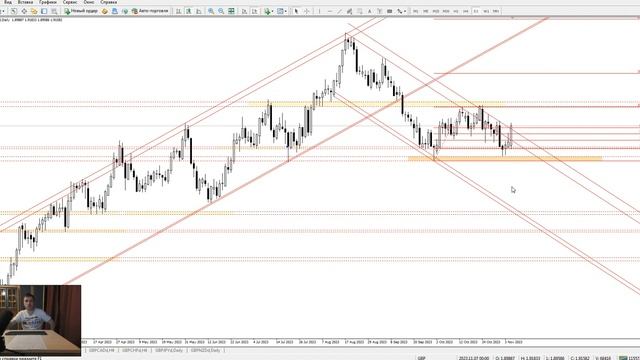Switch to line chart display
The width and height of the screenshot is (640, 360).
[198, 11]
